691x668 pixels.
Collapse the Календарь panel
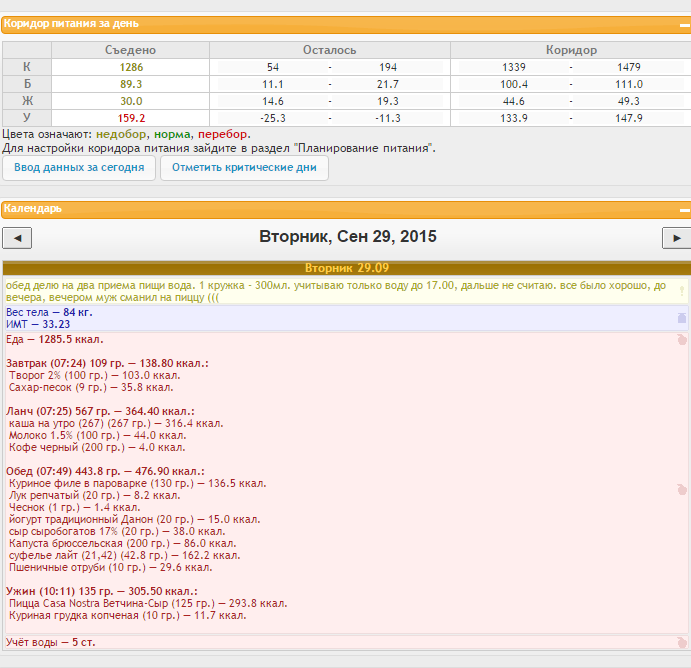pos(684,209)
